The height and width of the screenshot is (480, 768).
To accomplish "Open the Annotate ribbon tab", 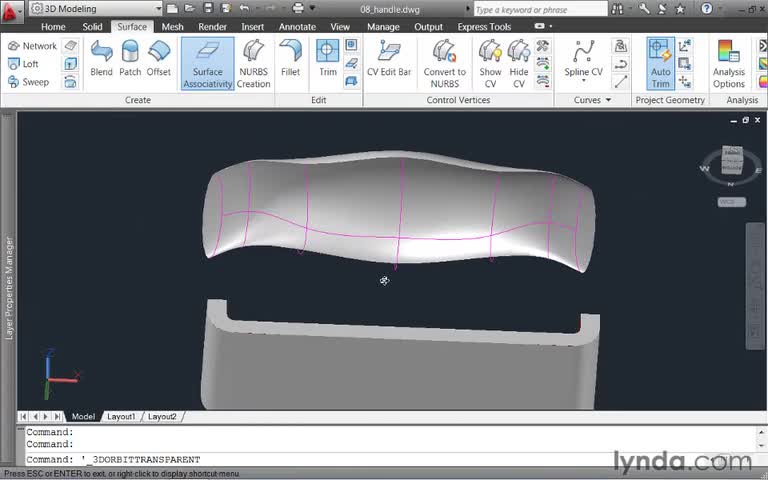I will click(x=297, y=27).
